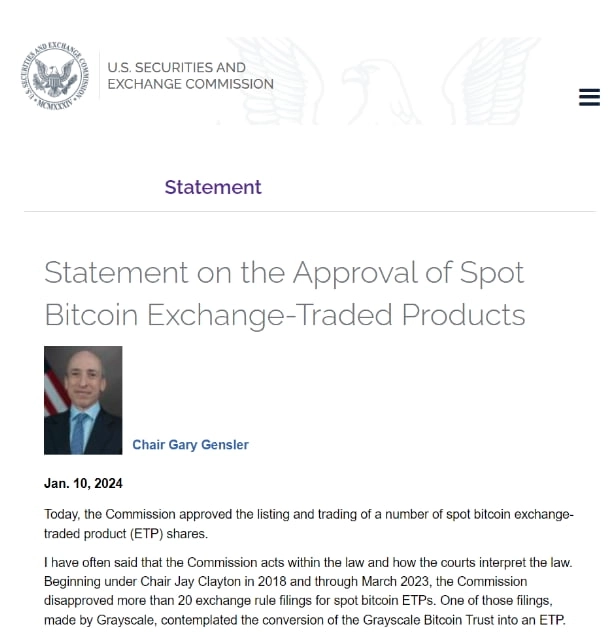Image resolution: width=612 pixels, height=633 pixels.
Task: Click the Jan. 10, 2024 date
Action: point(84,484)
